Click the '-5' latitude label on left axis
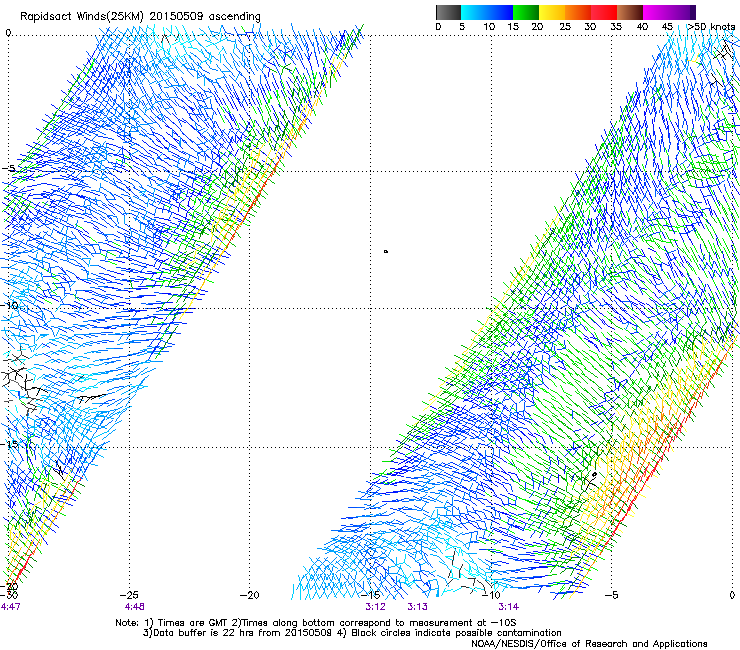The height and width of the screenshot is (650, 740). click(x=8, y=169)
